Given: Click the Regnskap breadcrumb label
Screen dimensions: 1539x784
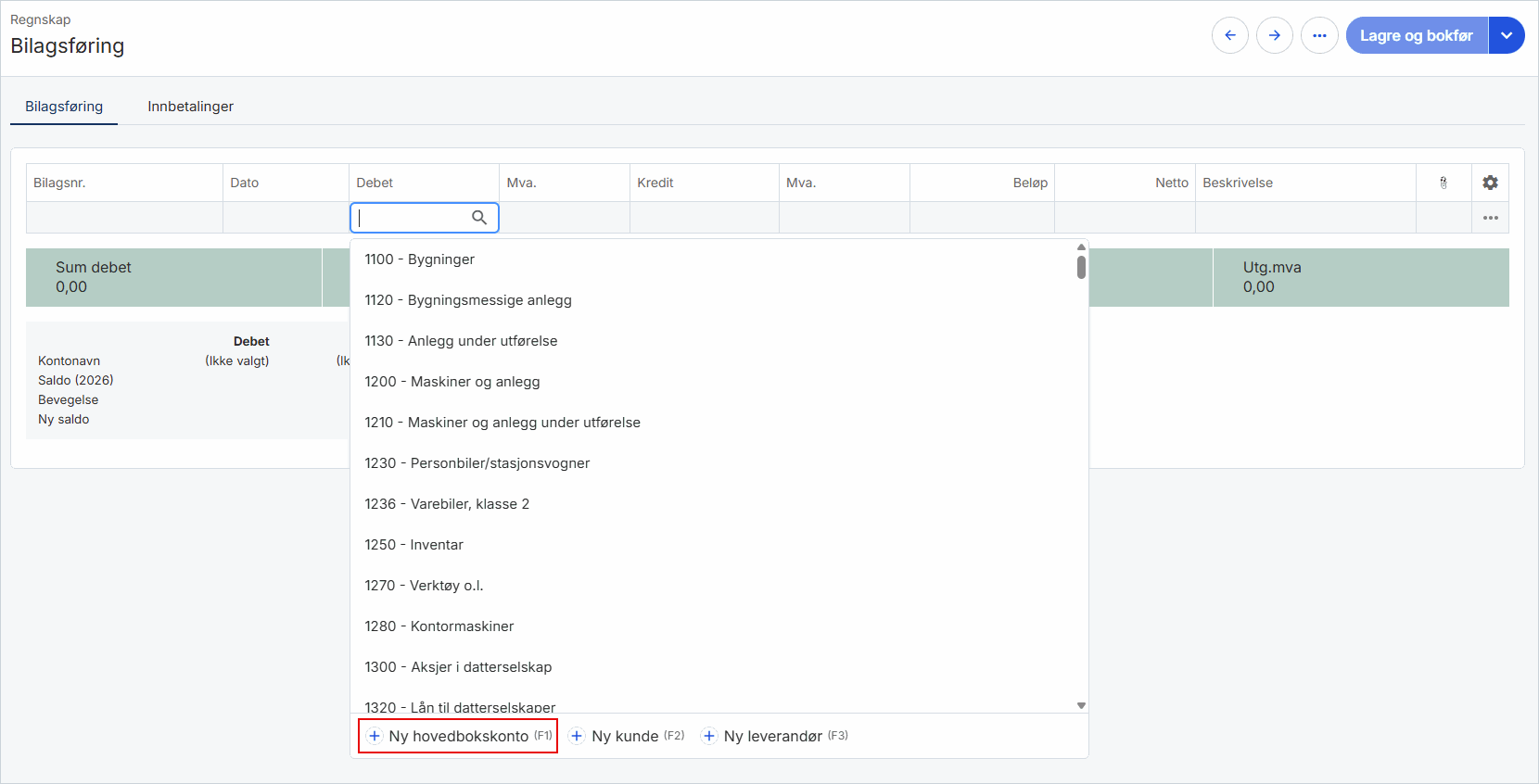Looking at the screenshot, I should (41, 19).
